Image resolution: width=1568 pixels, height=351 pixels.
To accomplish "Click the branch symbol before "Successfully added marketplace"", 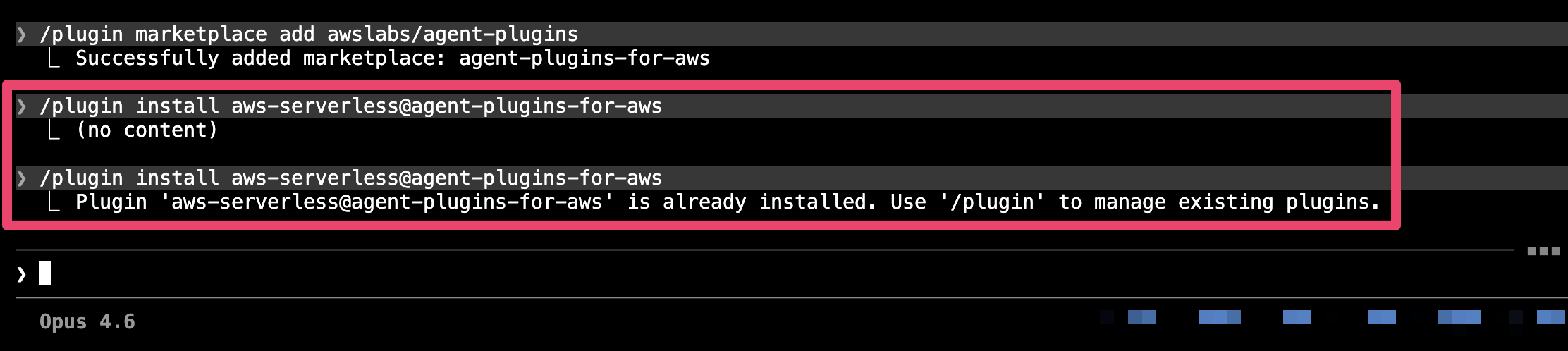I will click(x=54, y=58).
